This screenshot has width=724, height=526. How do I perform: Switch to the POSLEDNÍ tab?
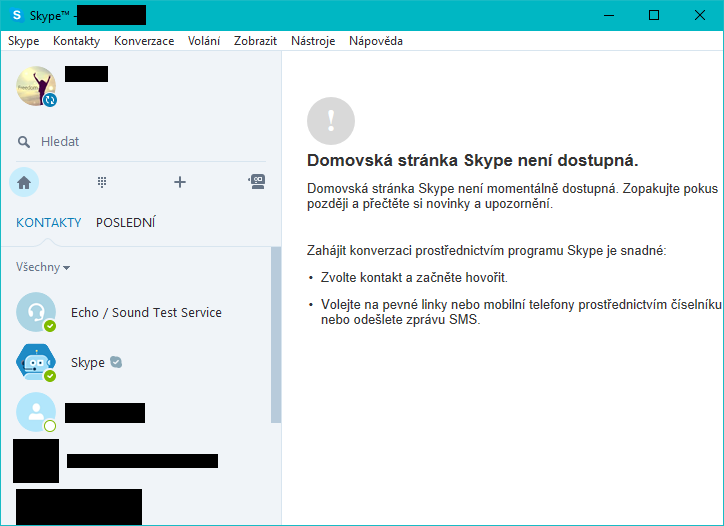125,223
